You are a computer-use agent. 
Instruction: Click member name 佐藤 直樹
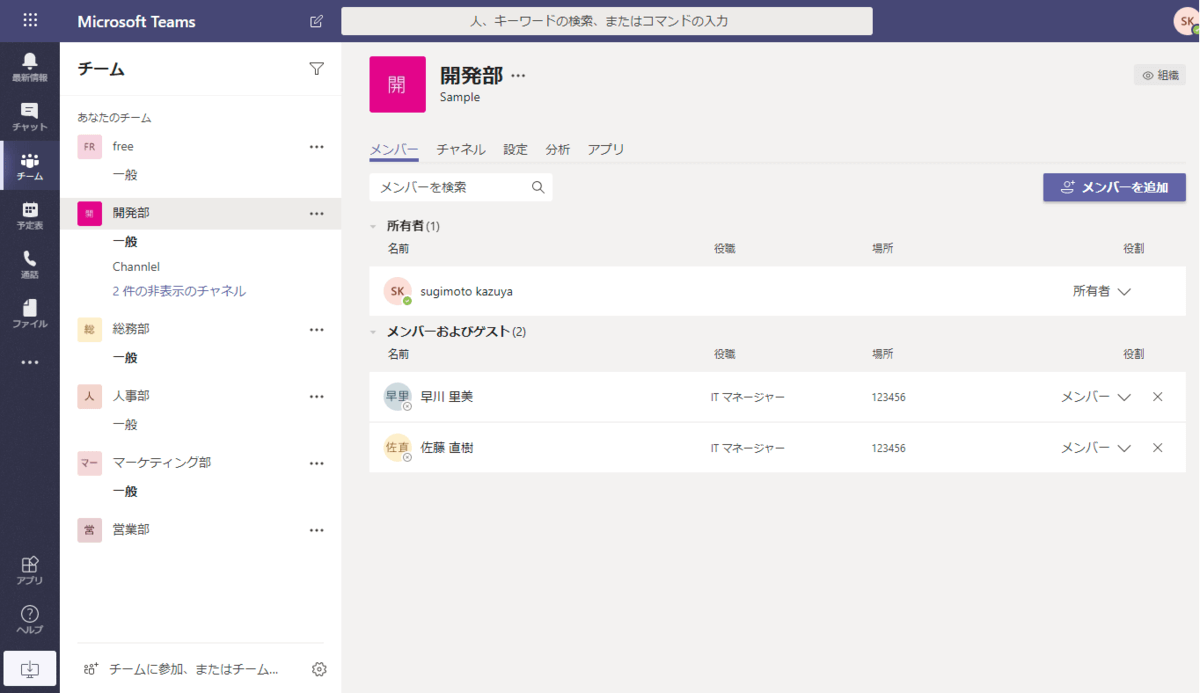click(x=446, y=448)
